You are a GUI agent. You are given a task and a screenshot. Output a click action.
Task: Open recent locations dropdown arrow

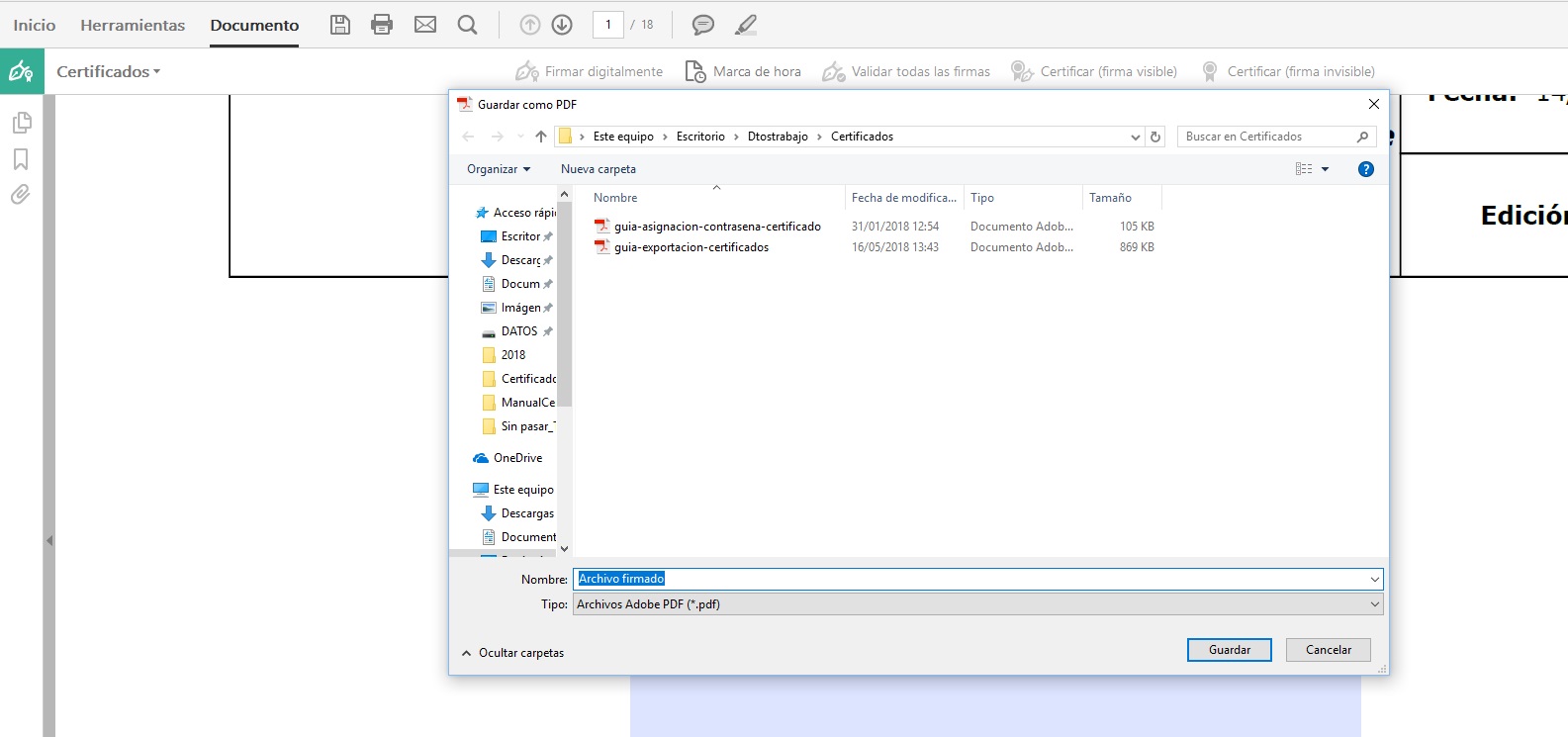pos(520,137)
